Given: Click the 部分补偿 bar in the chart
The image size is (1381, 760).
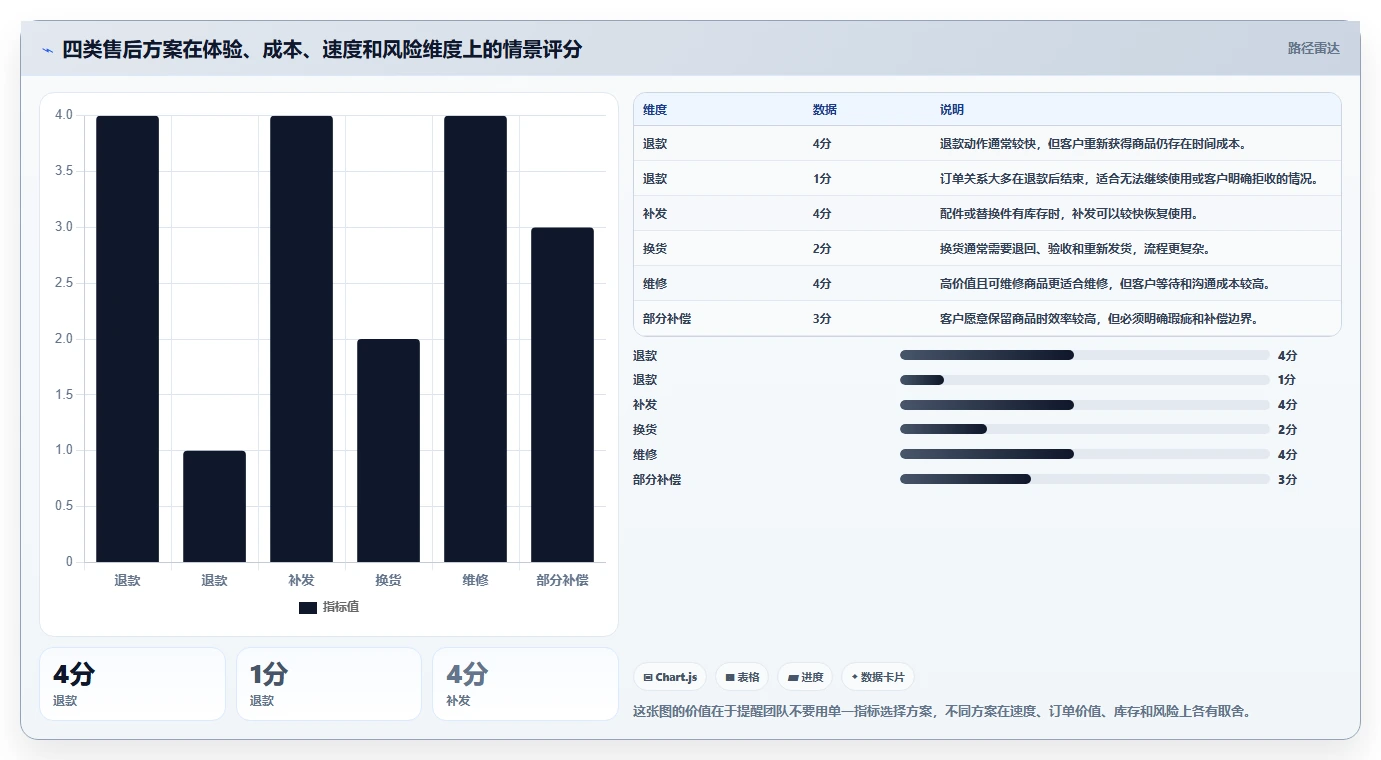Looking at the screenshot, I should [562, 395].
